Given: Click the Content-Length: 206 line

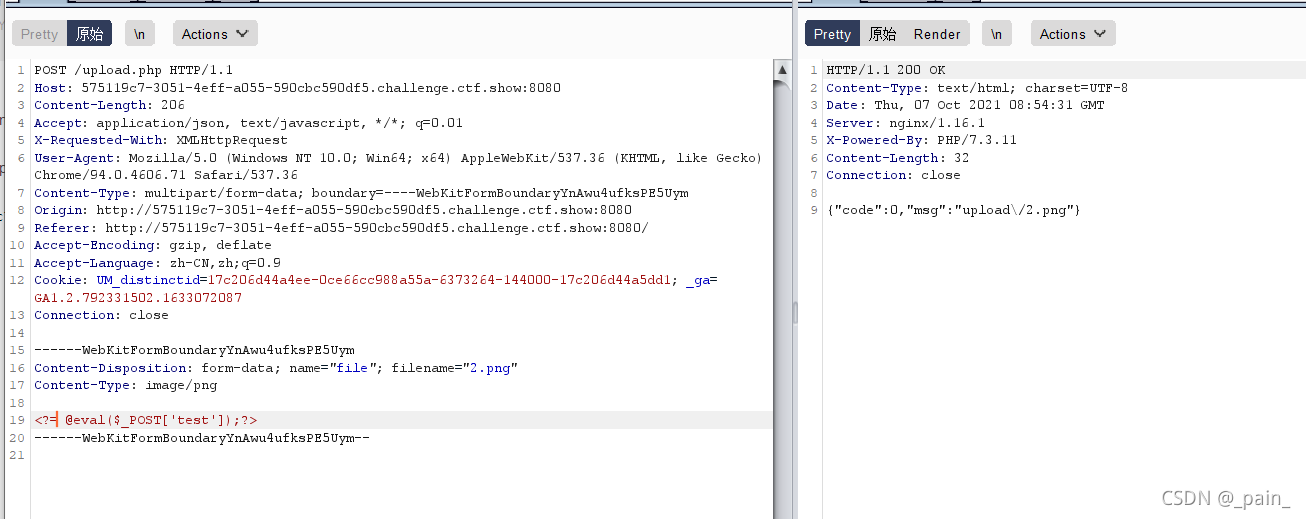Looking at the screenshot, I should [109, 105].
